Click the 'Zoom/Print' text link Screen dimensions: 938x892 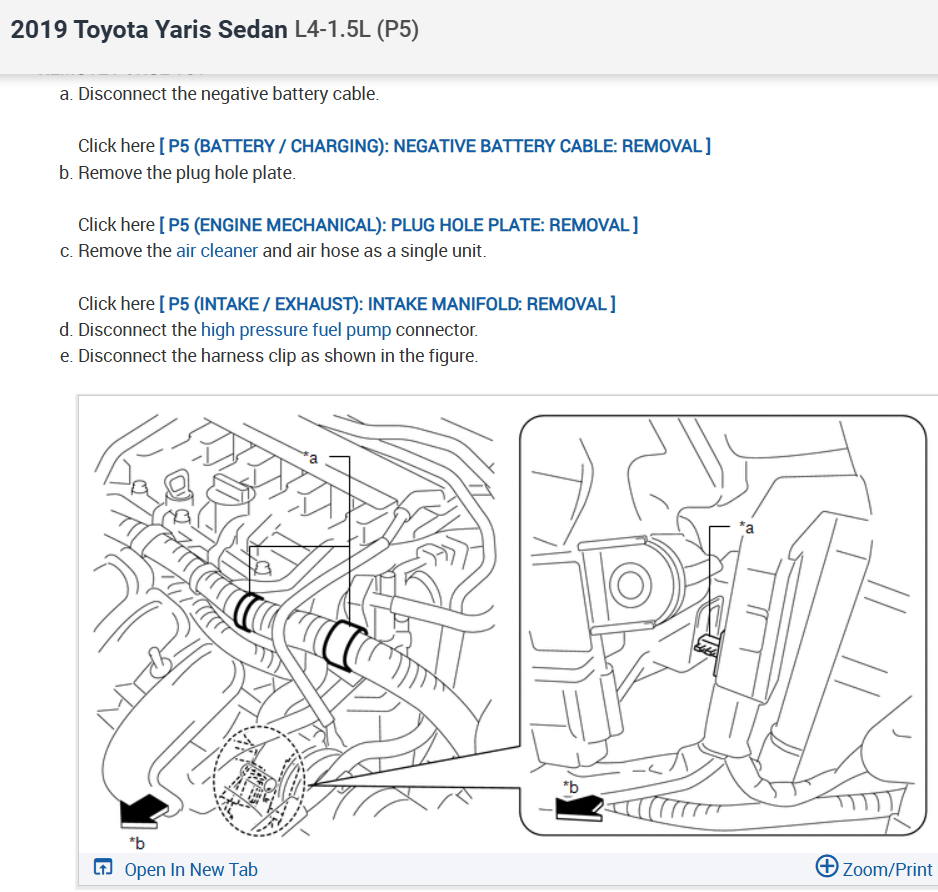pyautogui.click(x=887, y=869)
